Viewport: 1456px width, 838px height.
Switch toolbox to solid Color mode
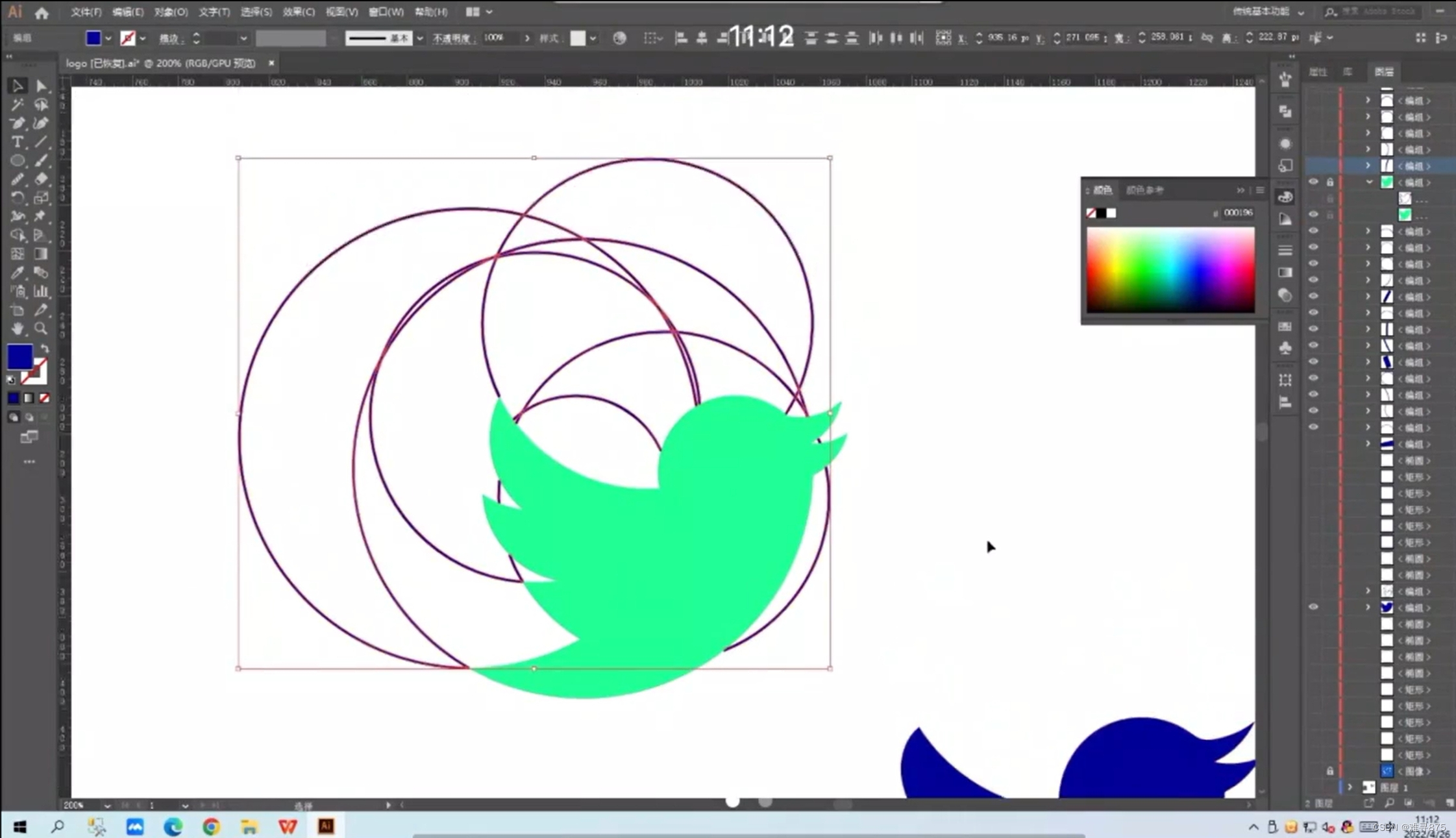click(14, 398)
